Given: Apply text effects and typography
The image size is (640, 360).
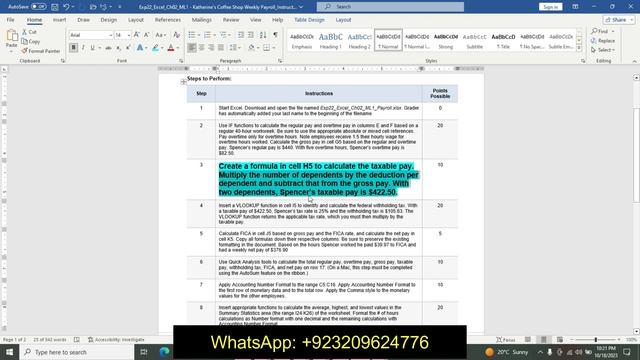Looking at the screenshot, I should (x=140, y=48).
